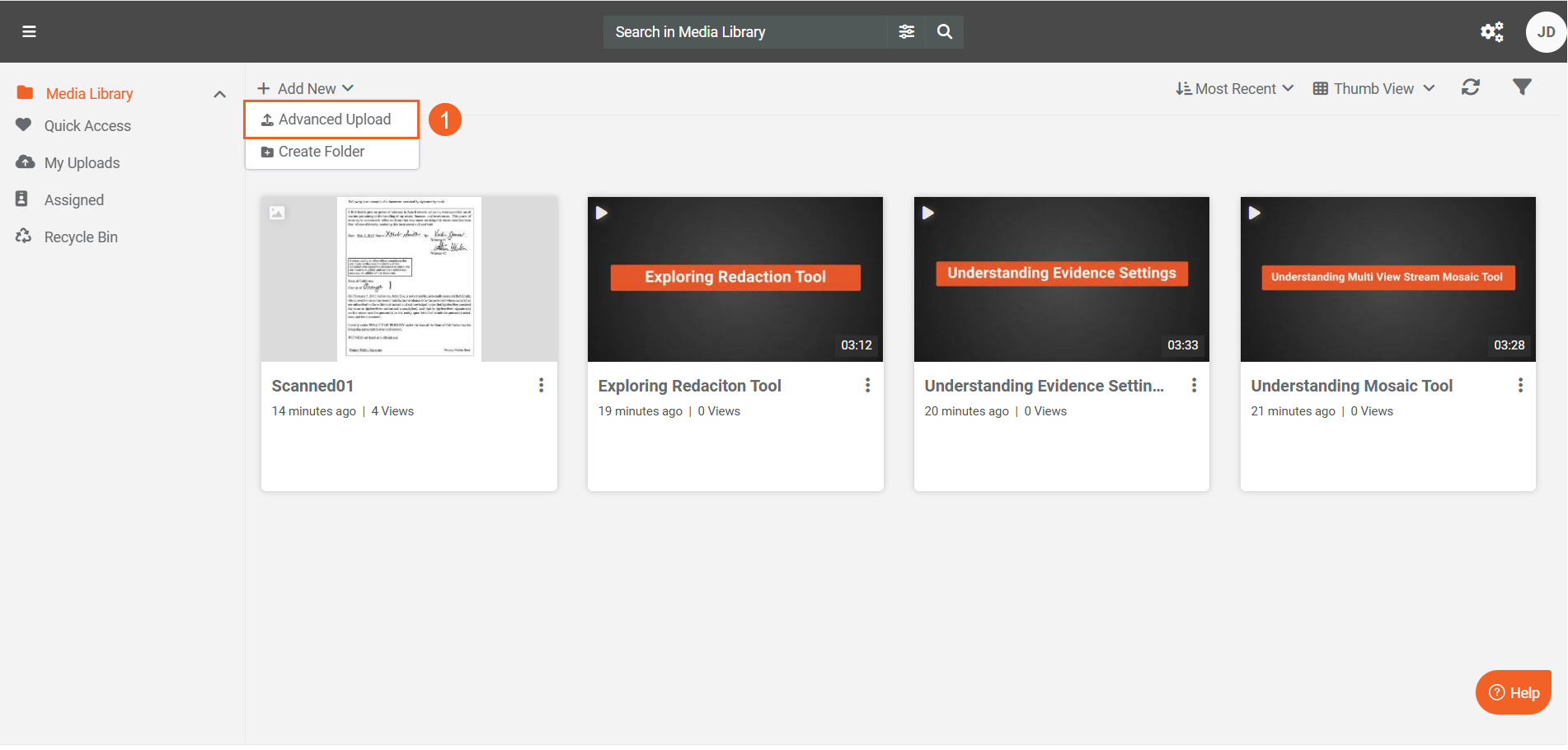Open the hamburger navigation menu
1568x750 pixels.
pyautogui.click(x=29, y=31)
